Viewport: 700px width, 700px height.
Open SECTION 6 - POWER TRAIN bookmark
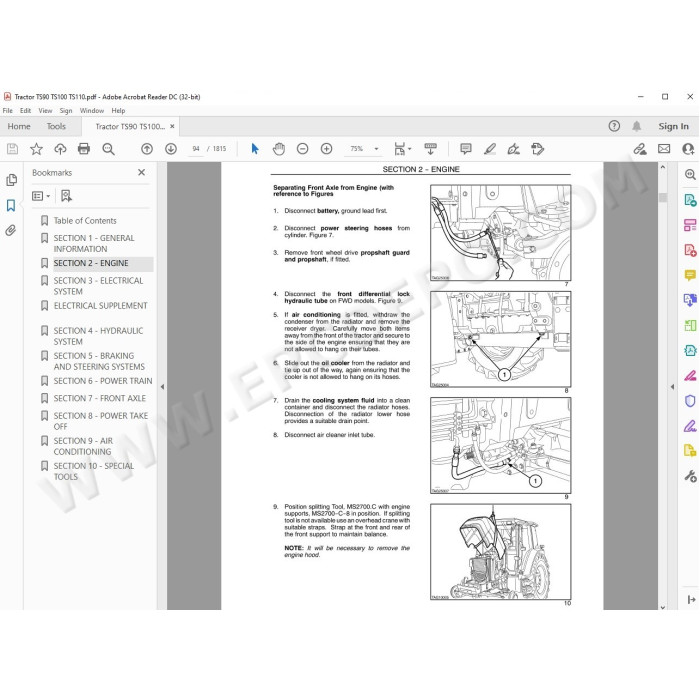[x=103, y=381]
